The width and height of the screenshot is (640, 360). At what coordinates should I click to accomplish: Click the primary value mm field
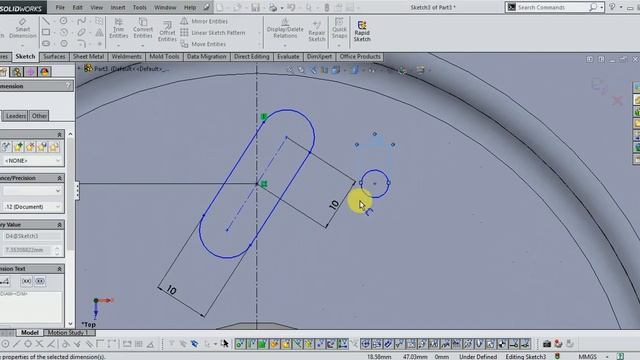pyautogui.click(x=27, y=250)
